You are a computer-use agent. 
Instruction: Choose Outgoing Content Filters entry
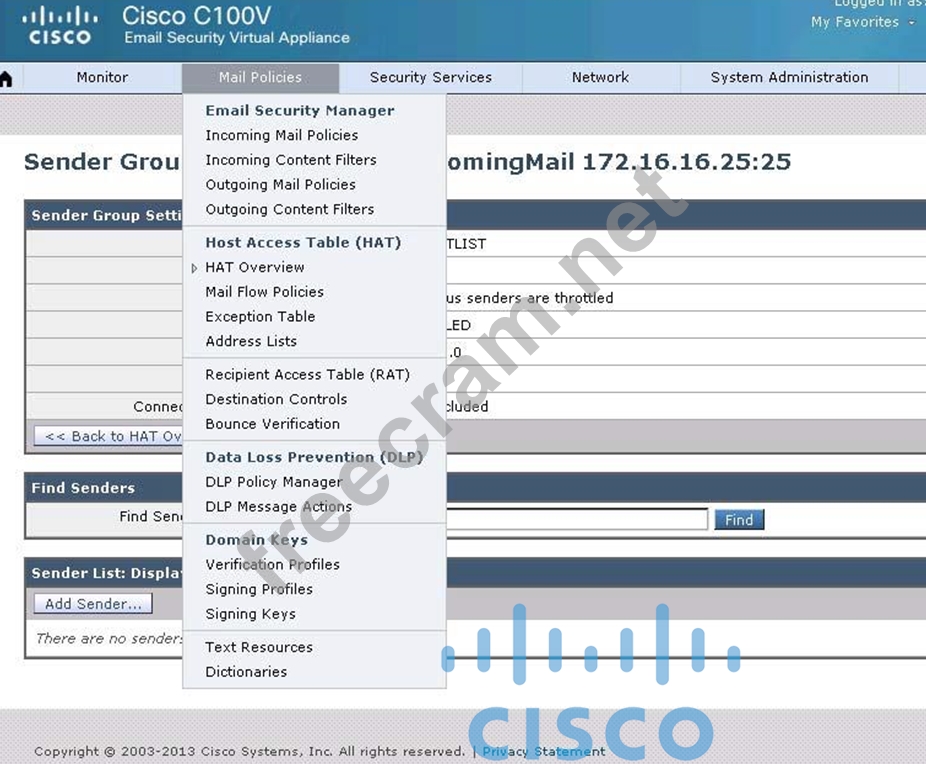pos(289,209)
